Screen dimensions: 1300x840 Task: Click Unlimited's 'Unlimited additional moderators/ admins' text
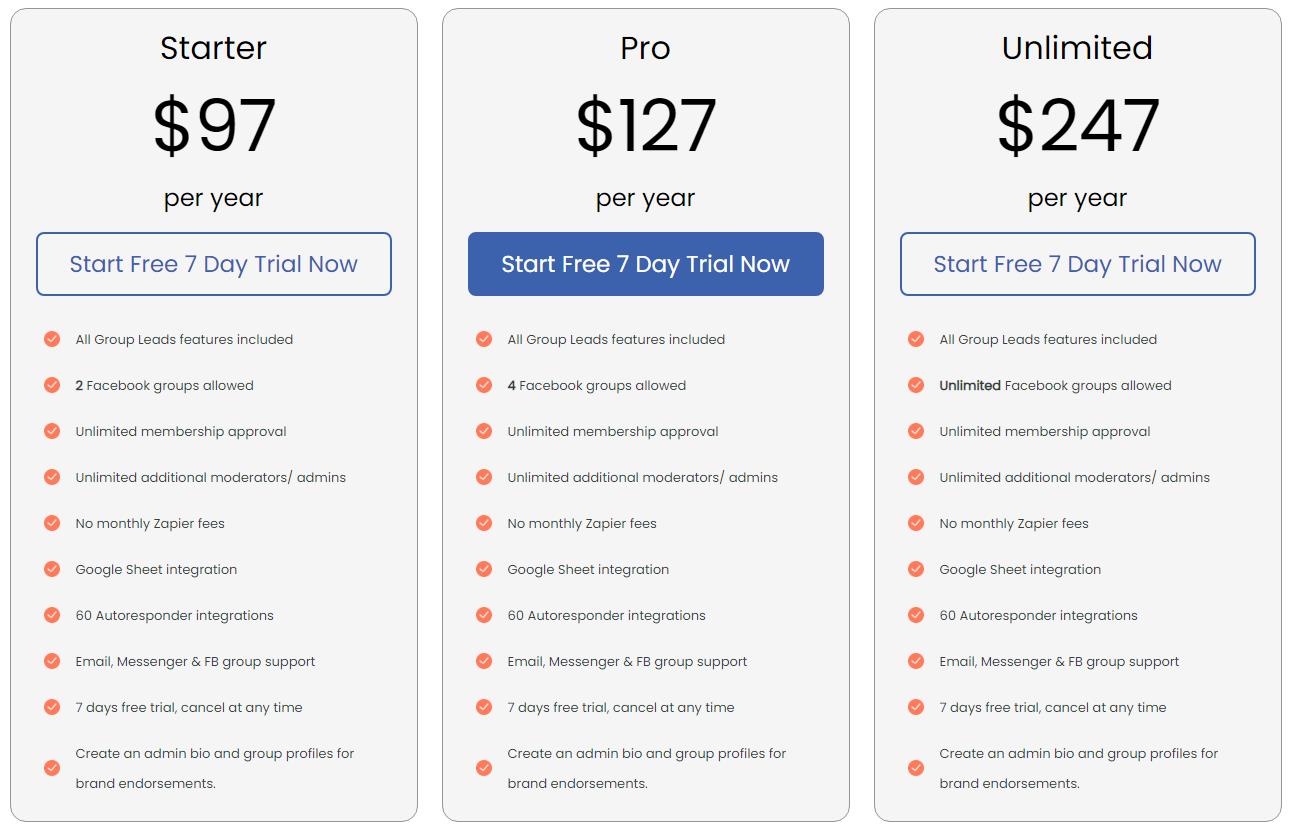(x=1074, y=477)
